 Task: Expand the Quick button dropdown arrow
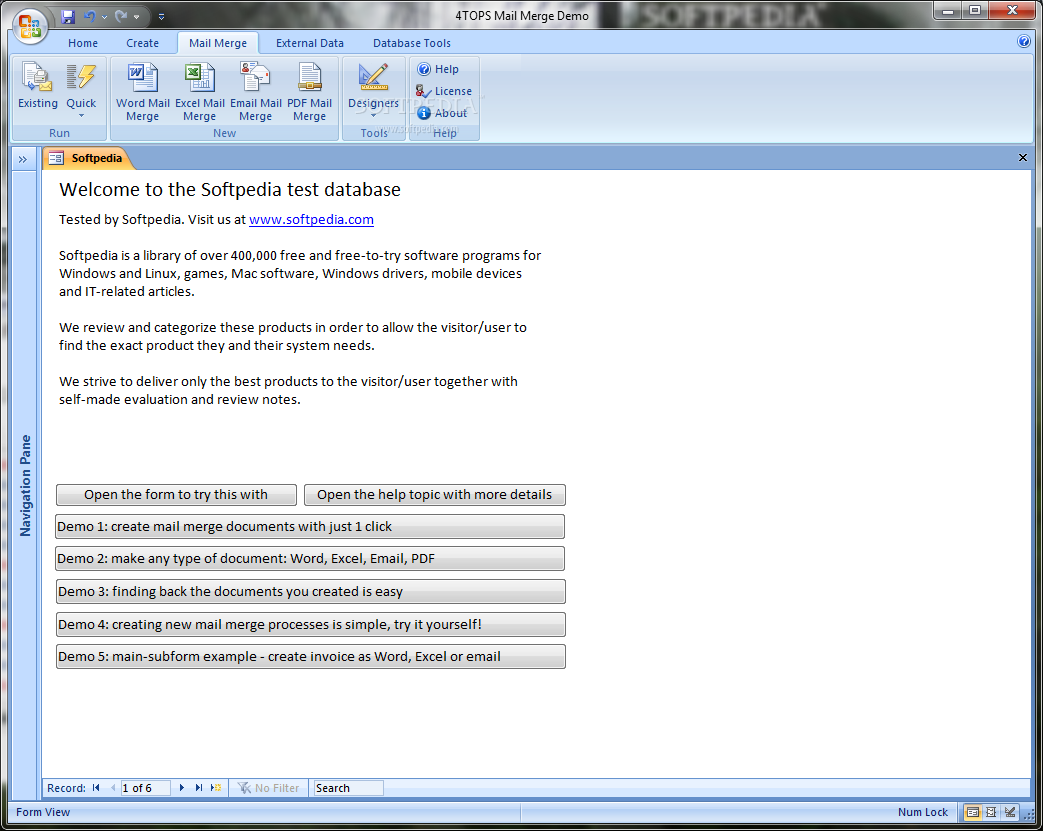click(x=81, y=116)
